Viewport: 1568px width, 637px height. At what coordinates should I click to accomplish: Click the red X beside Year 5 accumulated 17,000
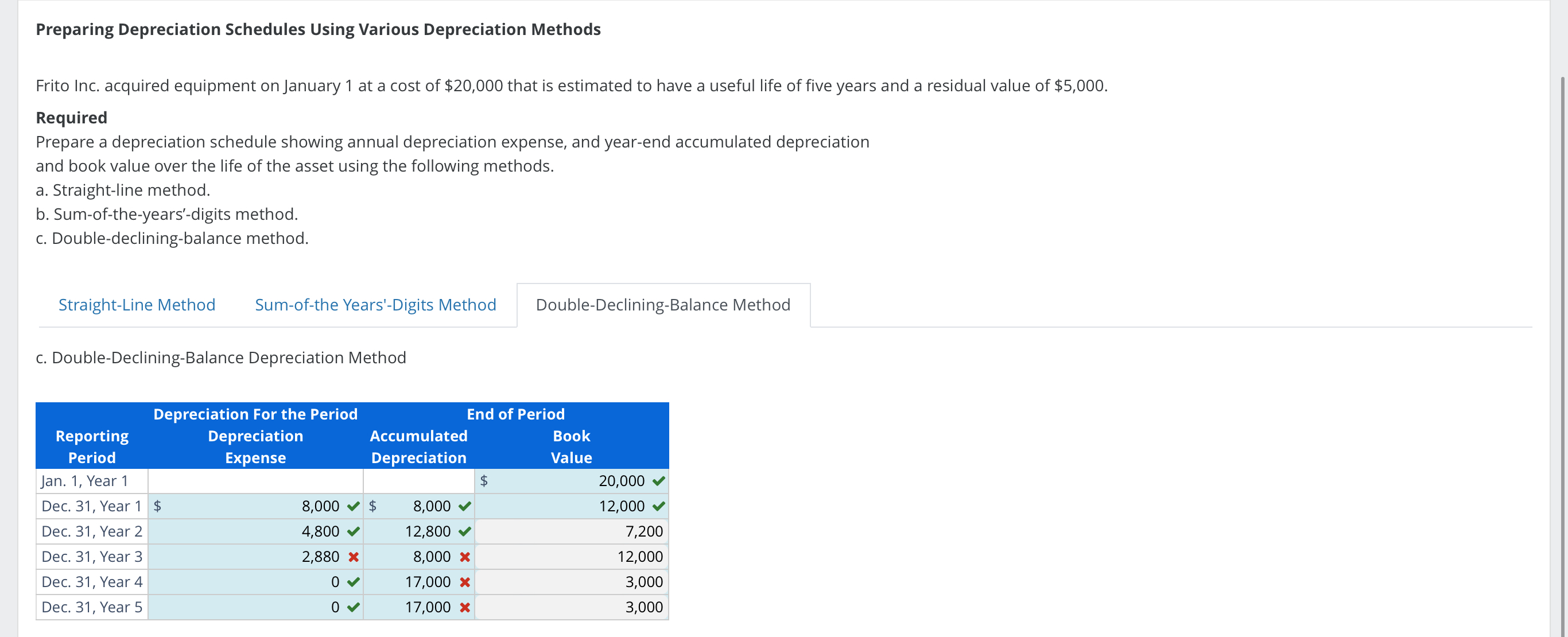point(464,607)
